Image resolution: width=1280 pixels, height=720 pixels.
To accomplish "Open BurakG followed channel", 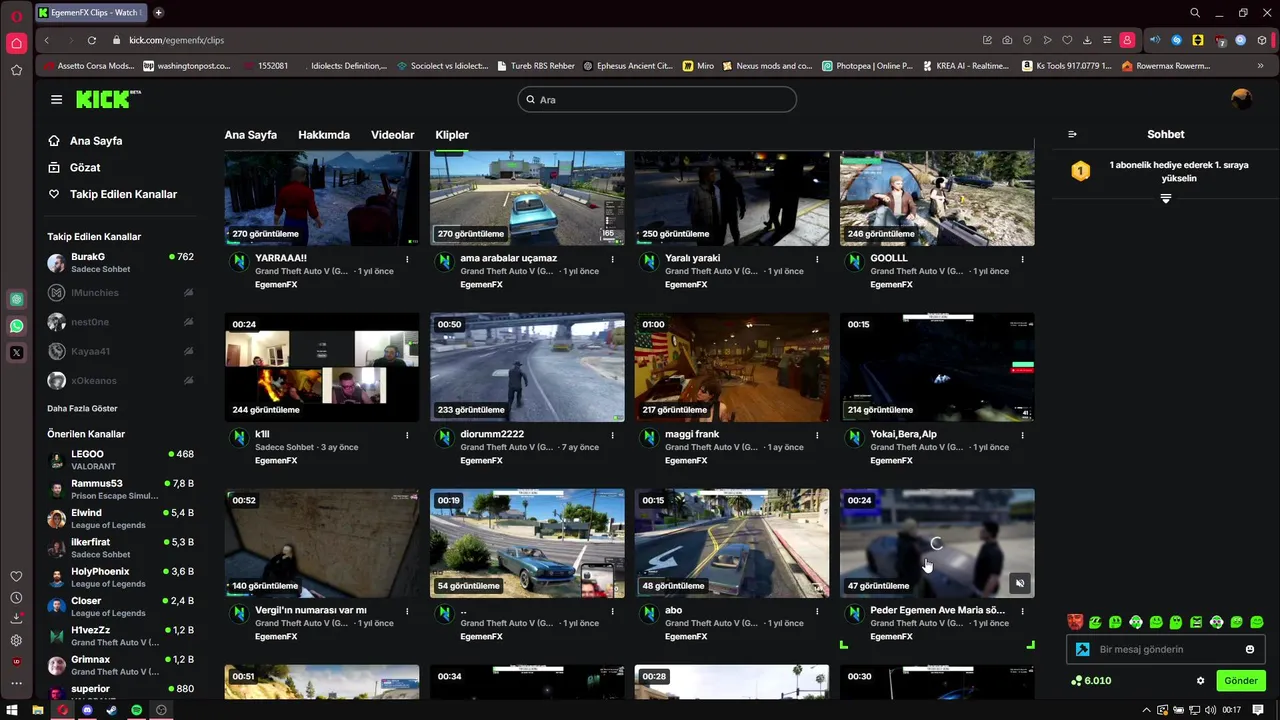I will tap(120, 263).
